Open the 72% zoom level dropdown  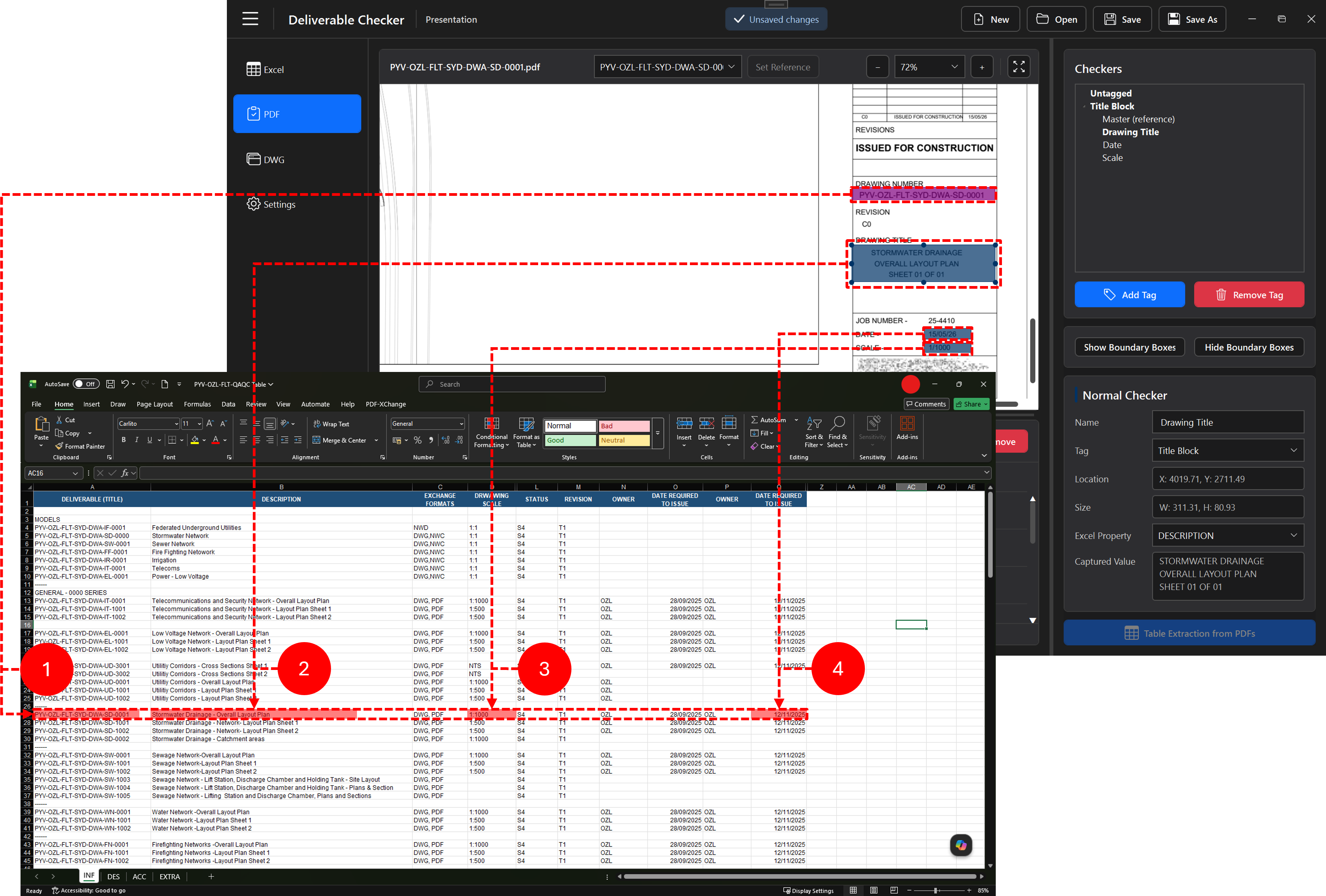929,67
